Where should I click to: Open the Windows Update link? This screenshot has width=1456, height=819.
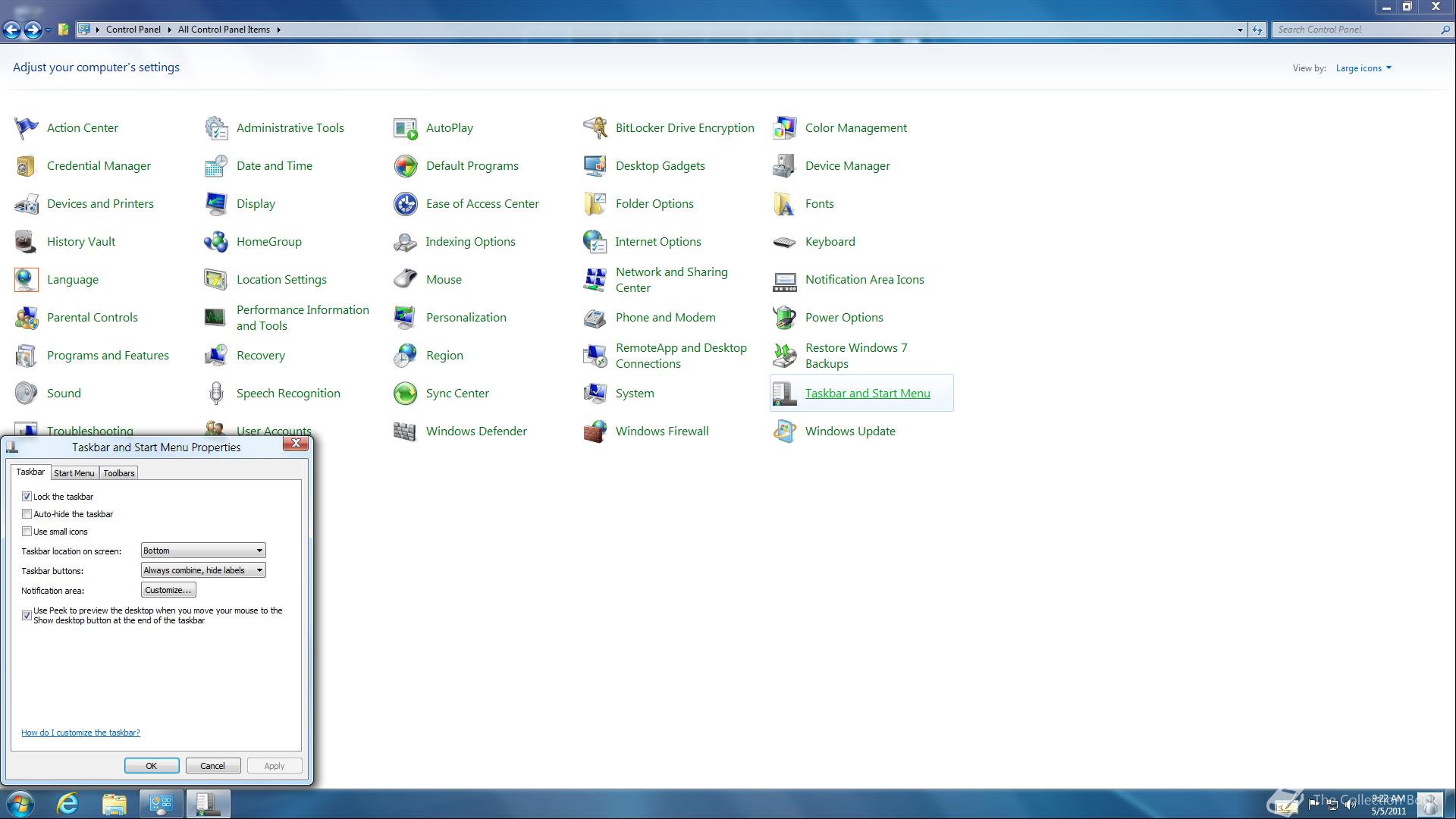pyautogui.click(x=850, y=431)
